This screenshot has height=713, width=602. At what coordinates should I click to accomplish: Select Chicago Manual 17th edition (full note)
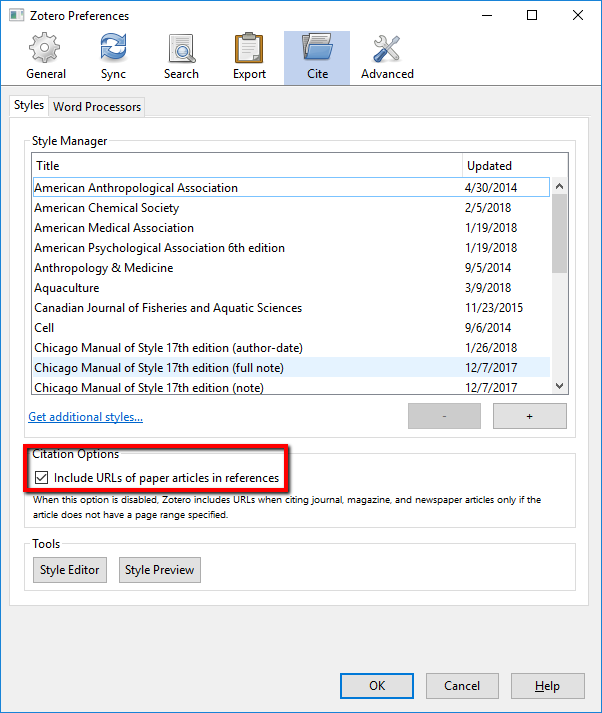click(291, 367)
